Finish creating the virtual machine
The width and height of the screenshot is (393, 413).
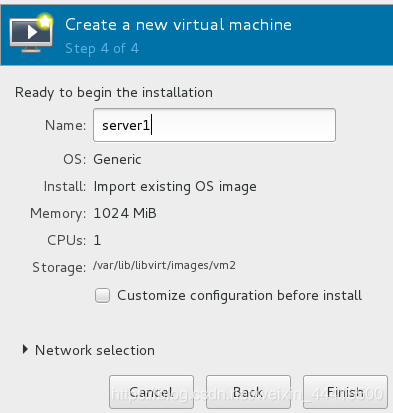(345, 392)
